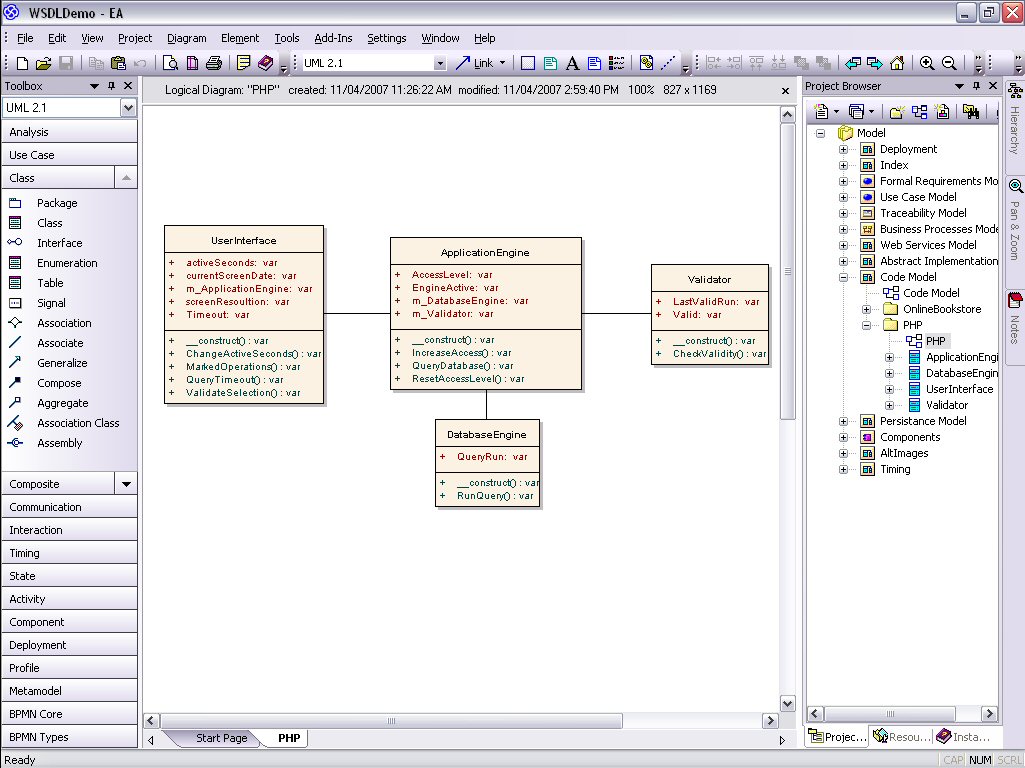This screenshot has height=768, width=1025.
Task: Open the Pan & Zoom side tab
Action: [1015, 220]
